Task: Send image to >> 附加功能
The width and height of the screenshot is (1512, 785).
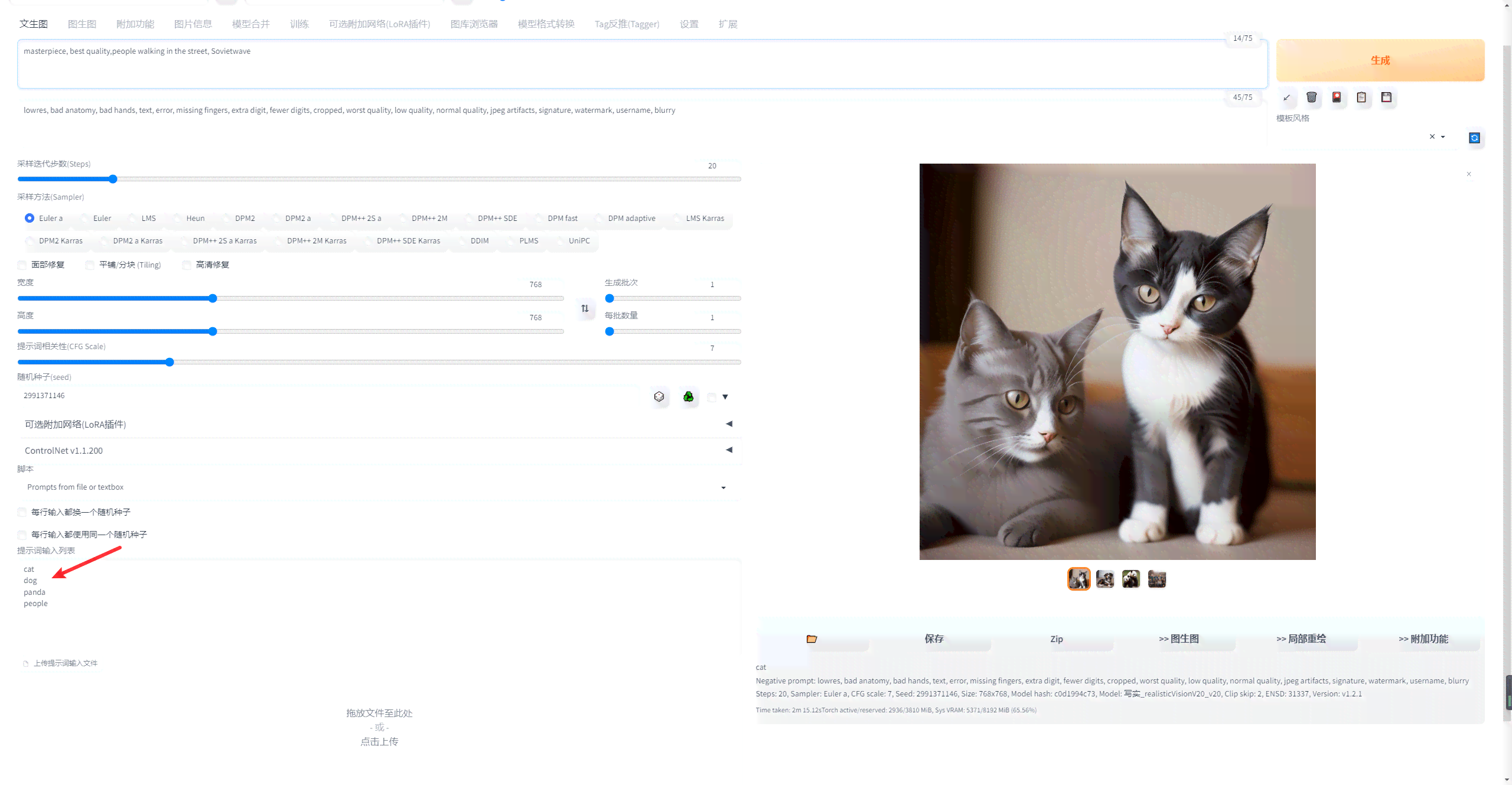Action: (x=1423, y=639)
